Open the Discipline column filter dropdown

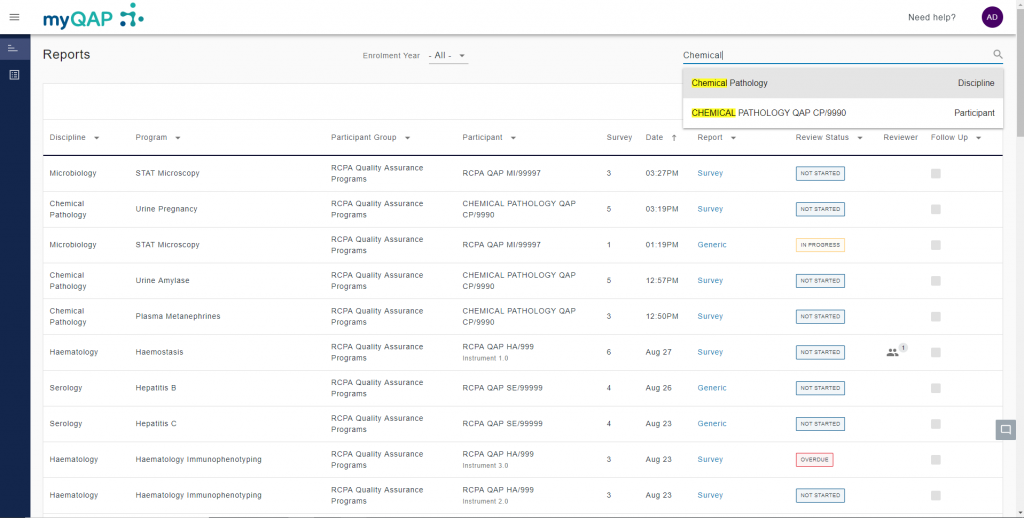[x=97, y=138]
